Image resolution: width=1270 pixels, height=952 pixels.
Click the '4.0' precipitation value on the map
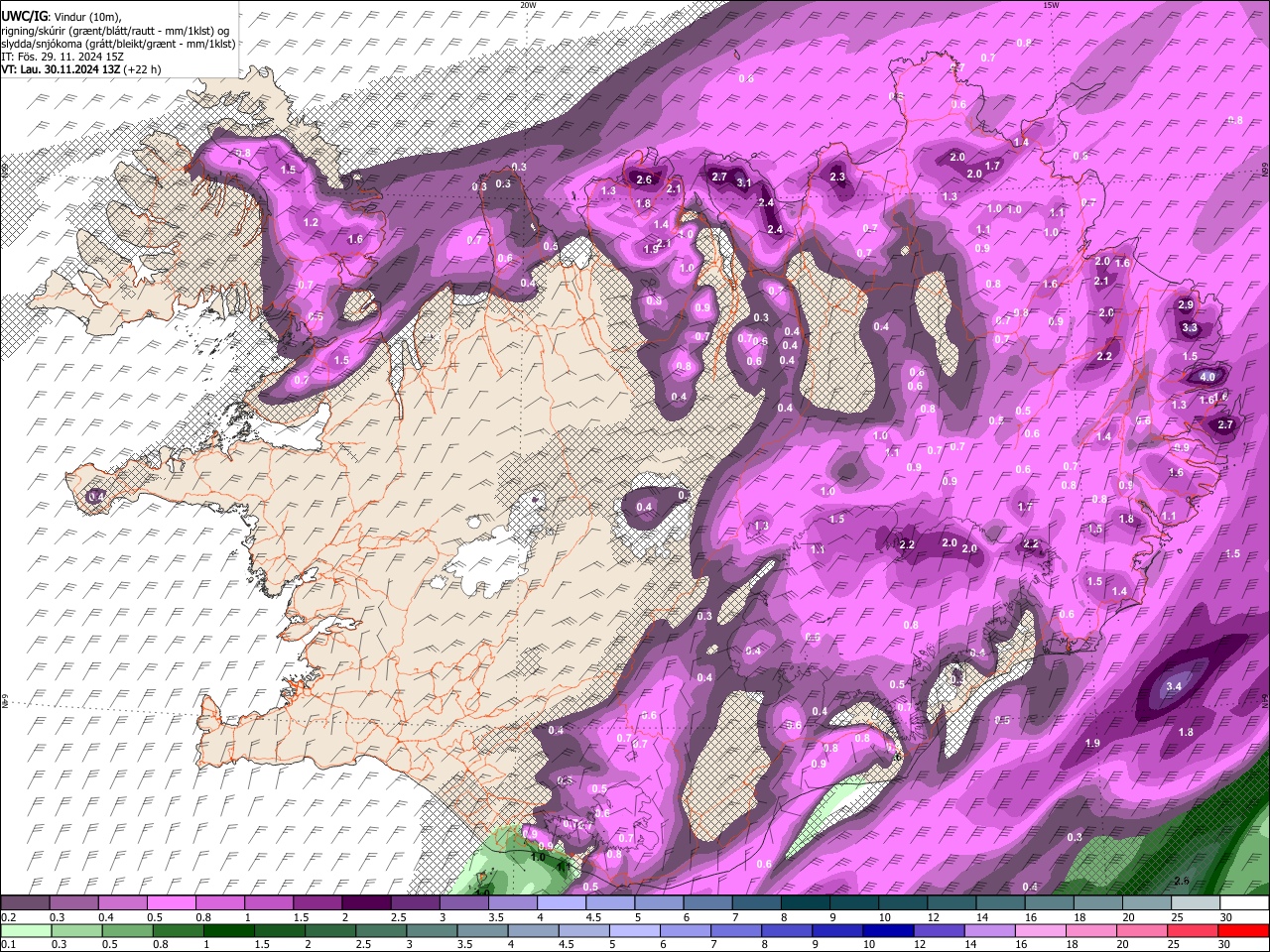(x=1207, y=377)
